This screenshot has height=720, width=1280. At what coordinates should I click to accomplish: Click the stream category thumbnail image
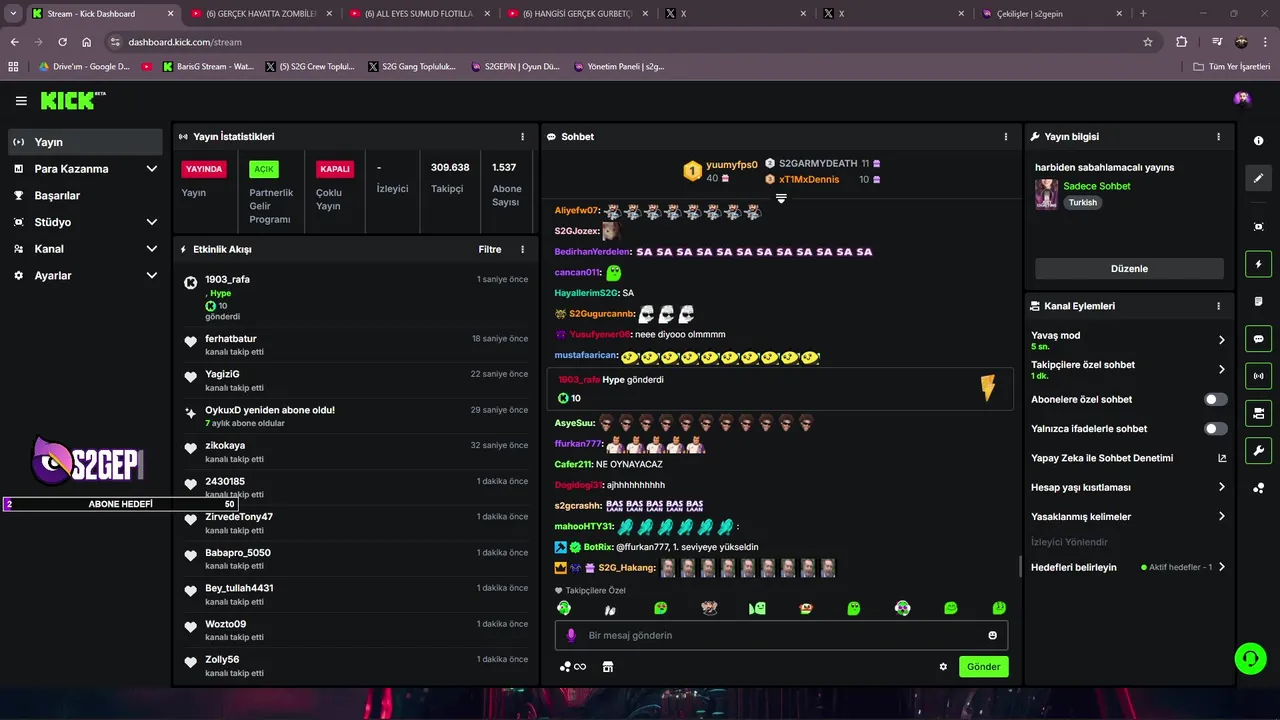click(x=1046, y=194)
